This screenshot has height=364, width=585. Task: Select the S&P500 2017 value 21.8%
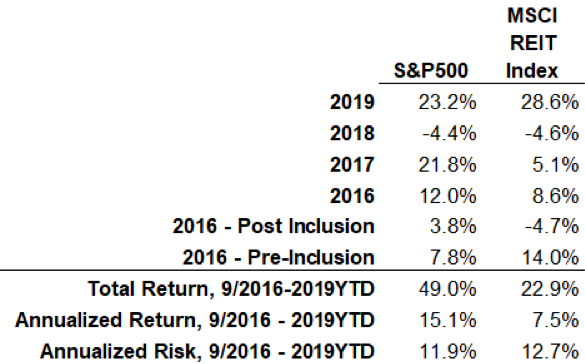click(x=447, y=164)
